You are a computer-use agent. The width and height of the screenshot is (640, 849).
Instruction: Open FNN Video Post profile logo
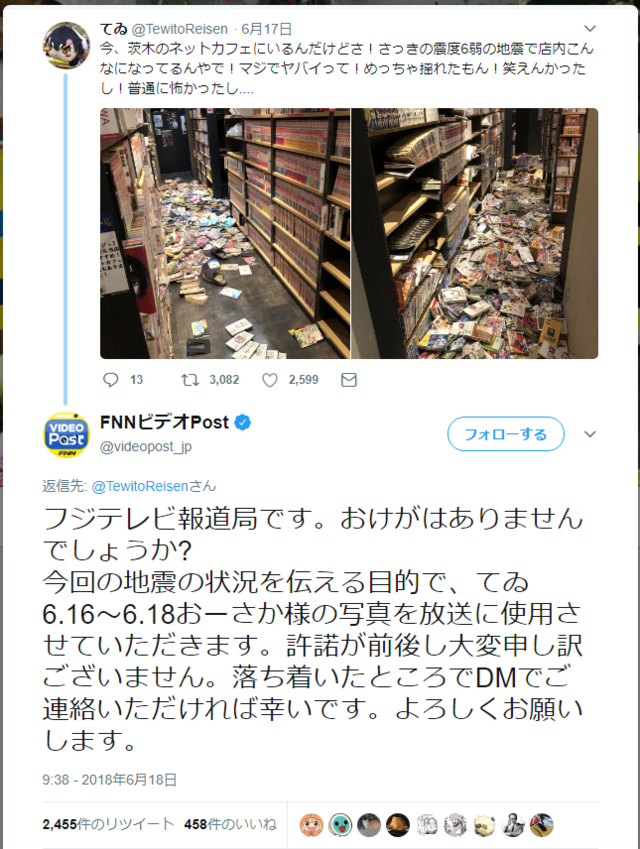click(67, 434)
